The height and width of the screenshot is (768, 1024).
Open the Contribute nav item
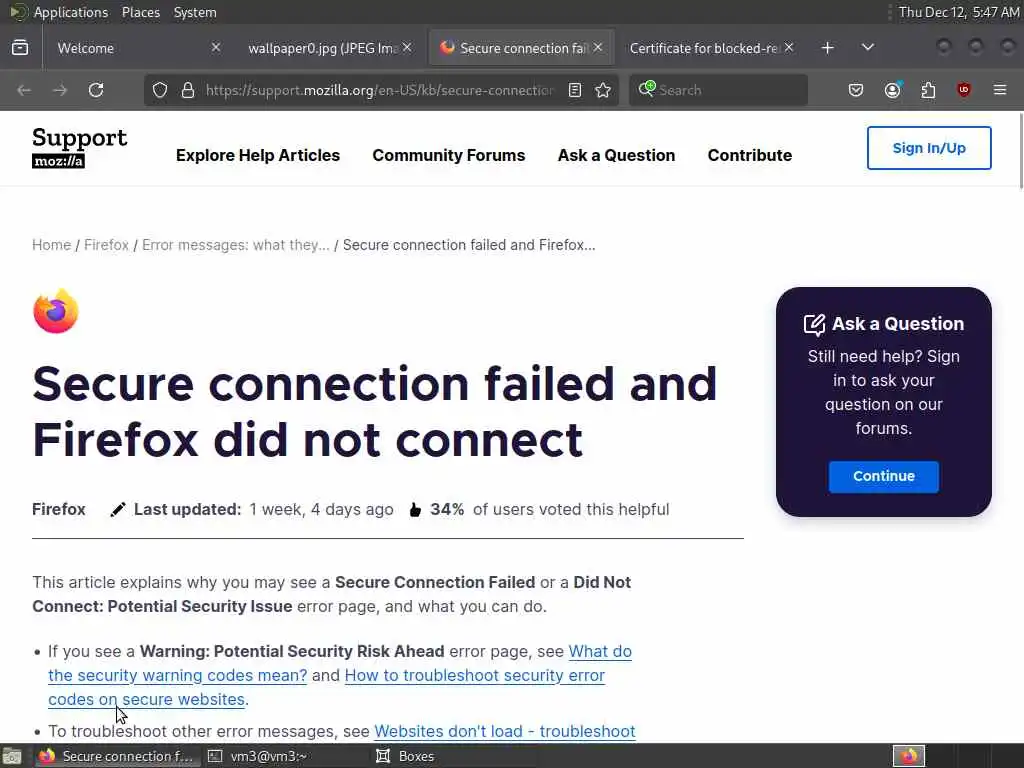750,155
